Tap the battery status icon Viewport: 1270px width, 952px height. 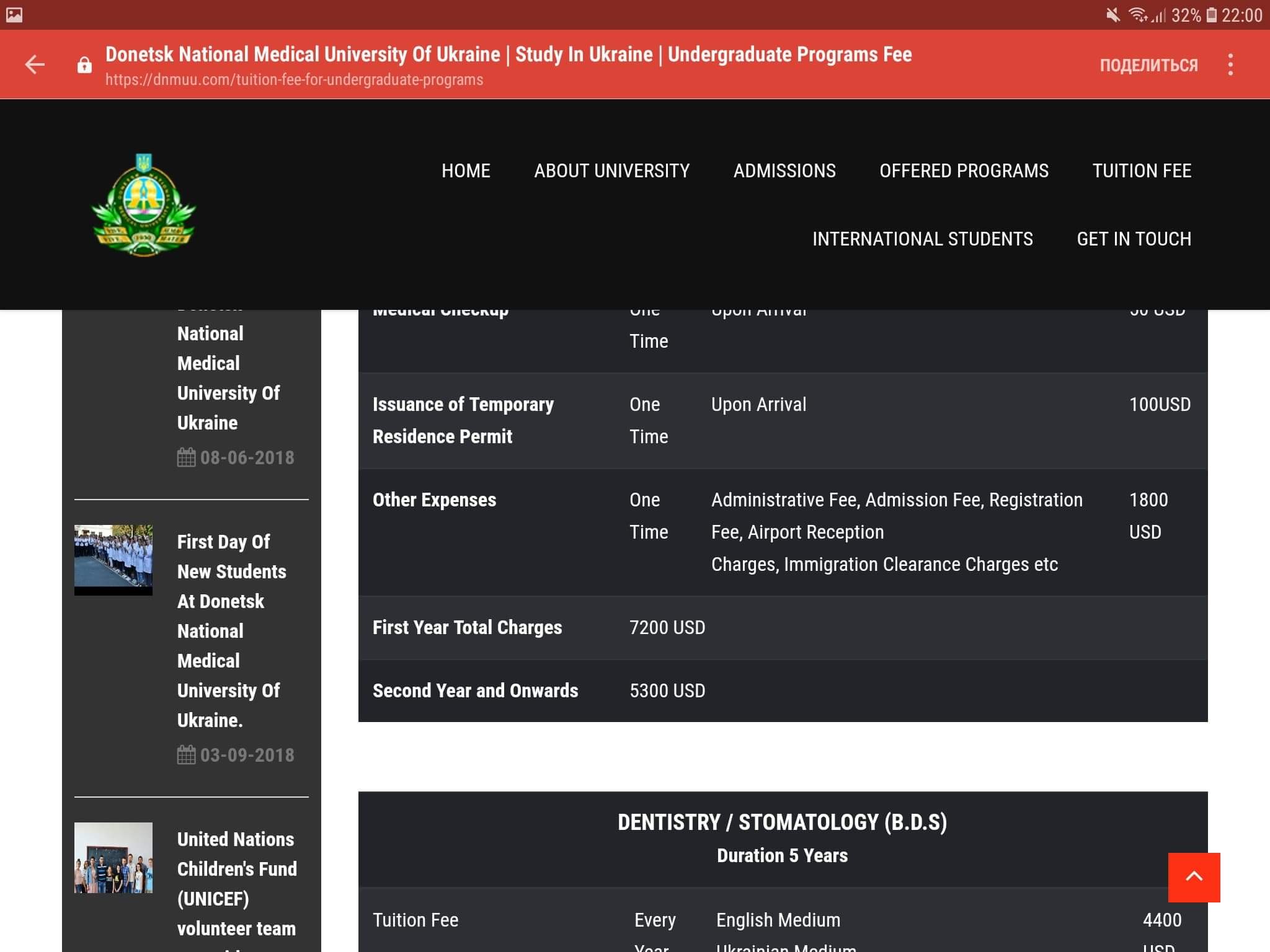pyautogui.click(x=1212, y=15)
